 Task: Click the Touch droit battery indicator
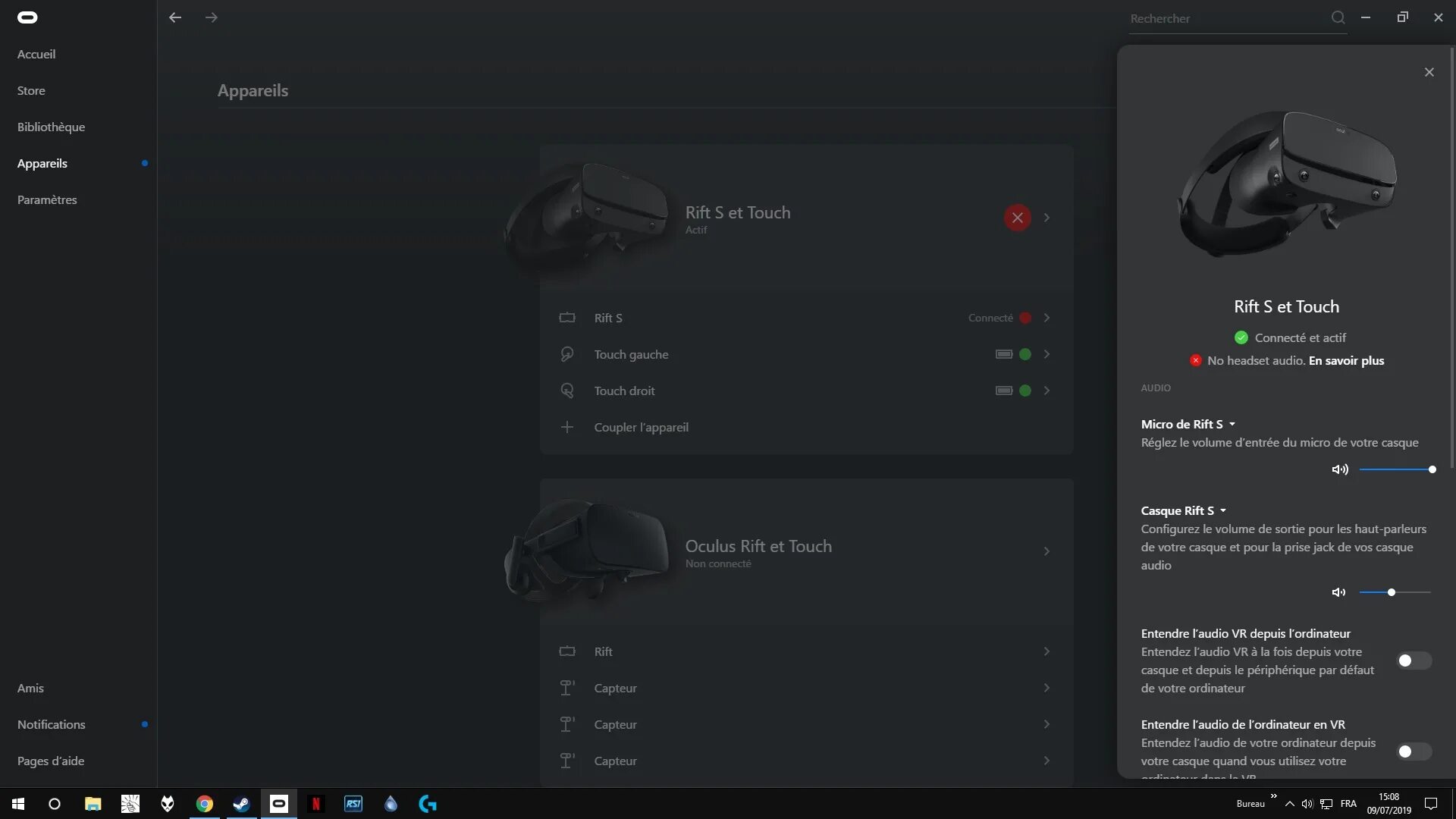[x=1004, y=391]
